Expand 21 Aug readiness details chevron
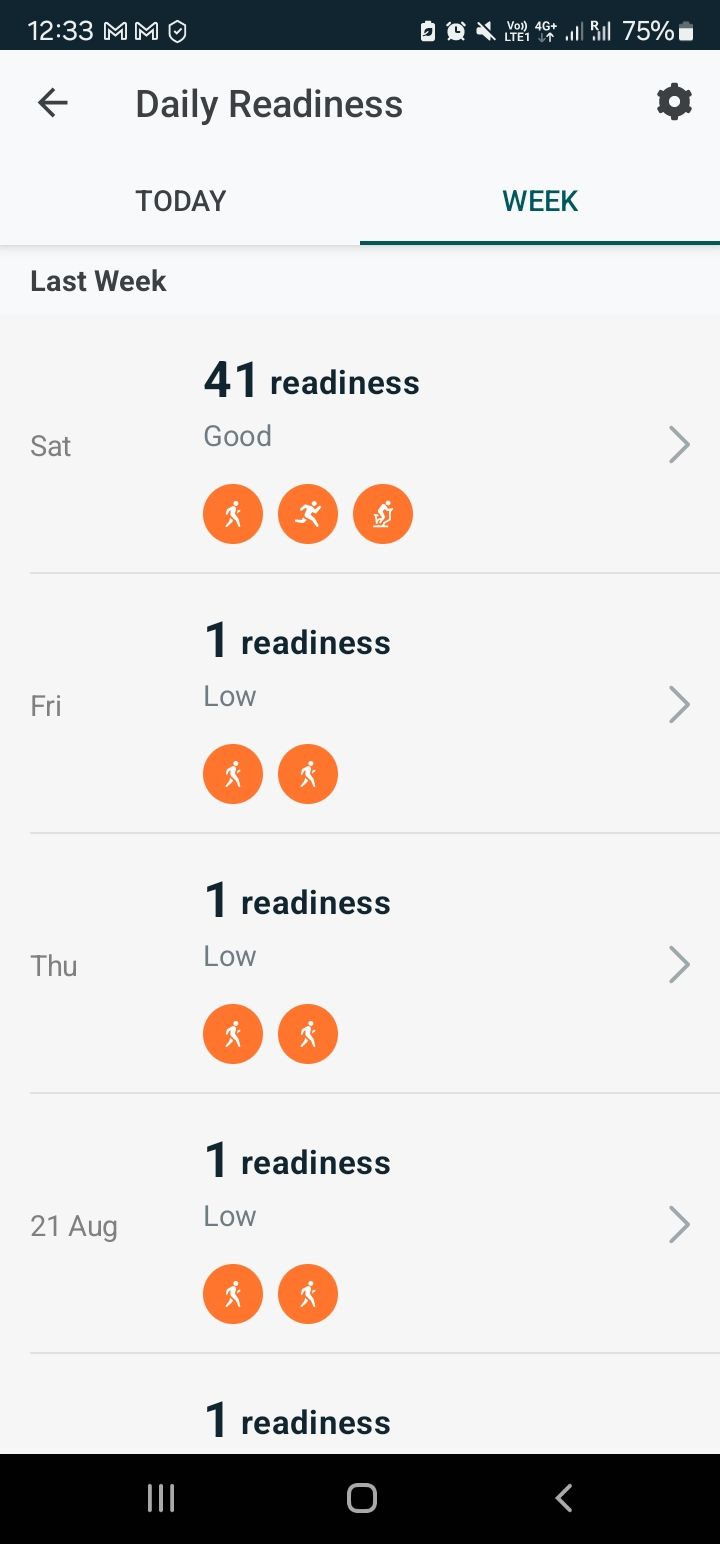Viewport: 720px width, 1544px height. [679, 1225]
